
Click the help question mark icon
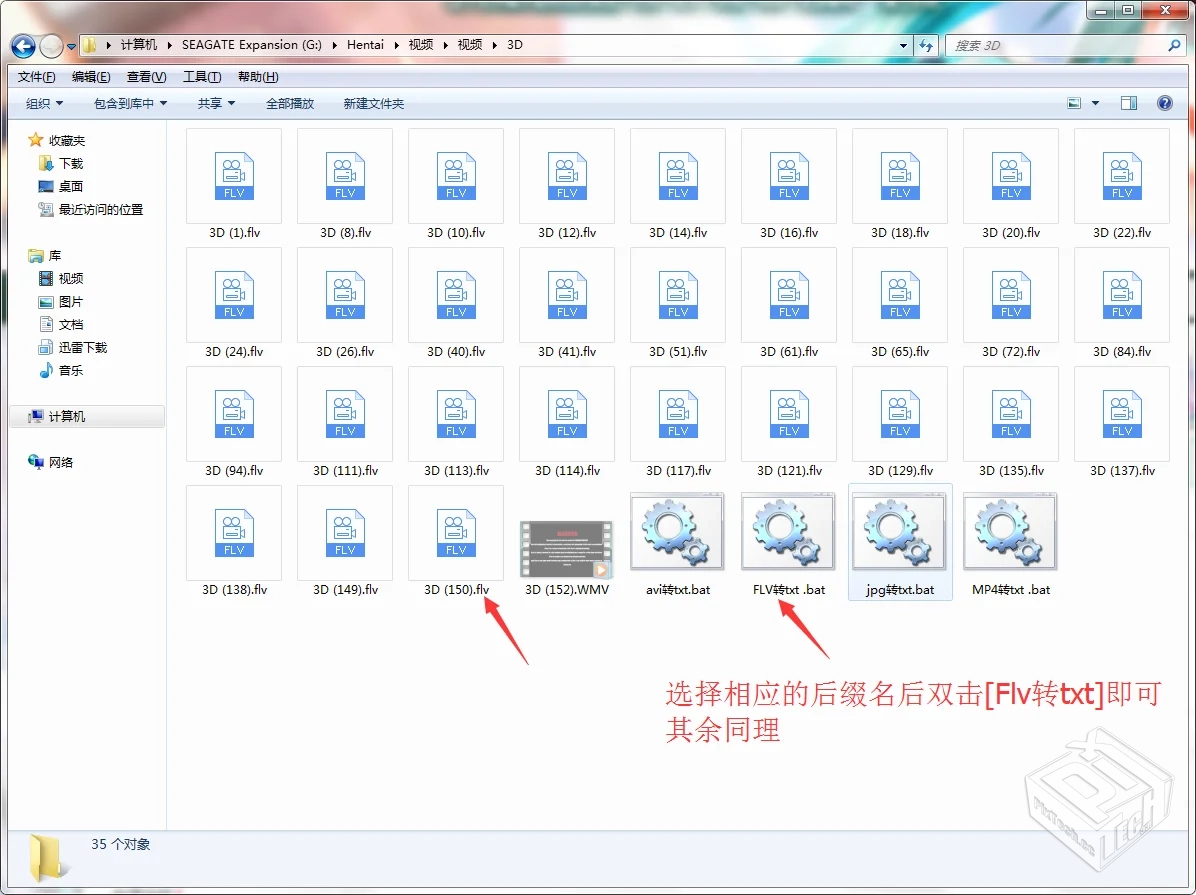pos(1164,103)
